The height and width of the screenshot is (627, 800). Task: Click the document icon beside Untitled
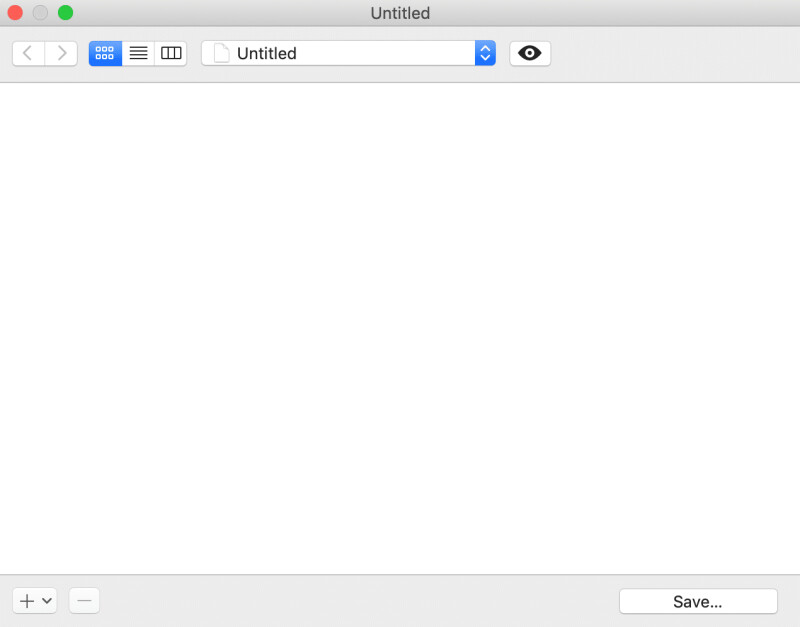pyautogui.click(x=220, y=53)
